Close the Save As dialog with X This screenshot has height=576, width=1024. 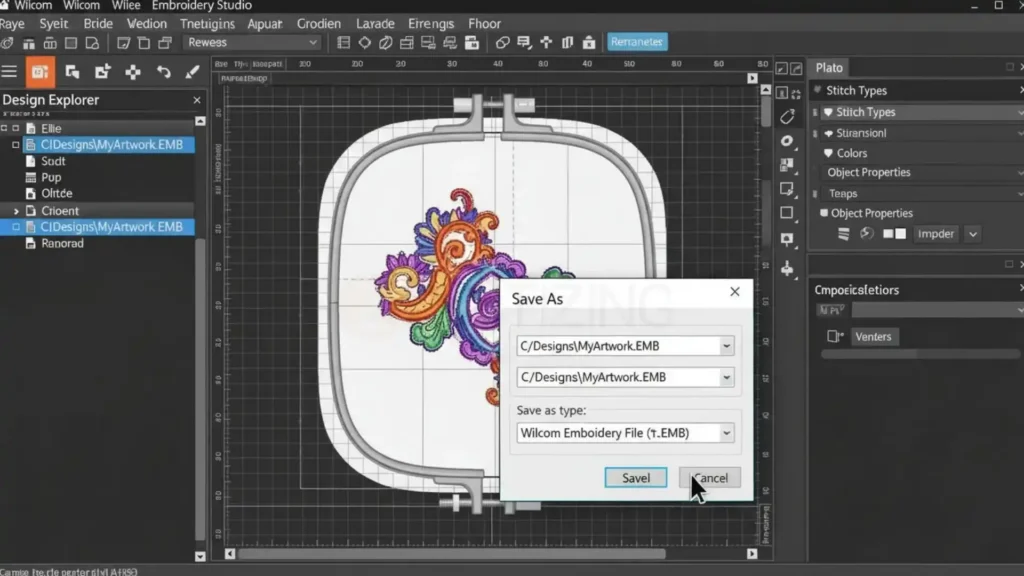coord(735,292)
